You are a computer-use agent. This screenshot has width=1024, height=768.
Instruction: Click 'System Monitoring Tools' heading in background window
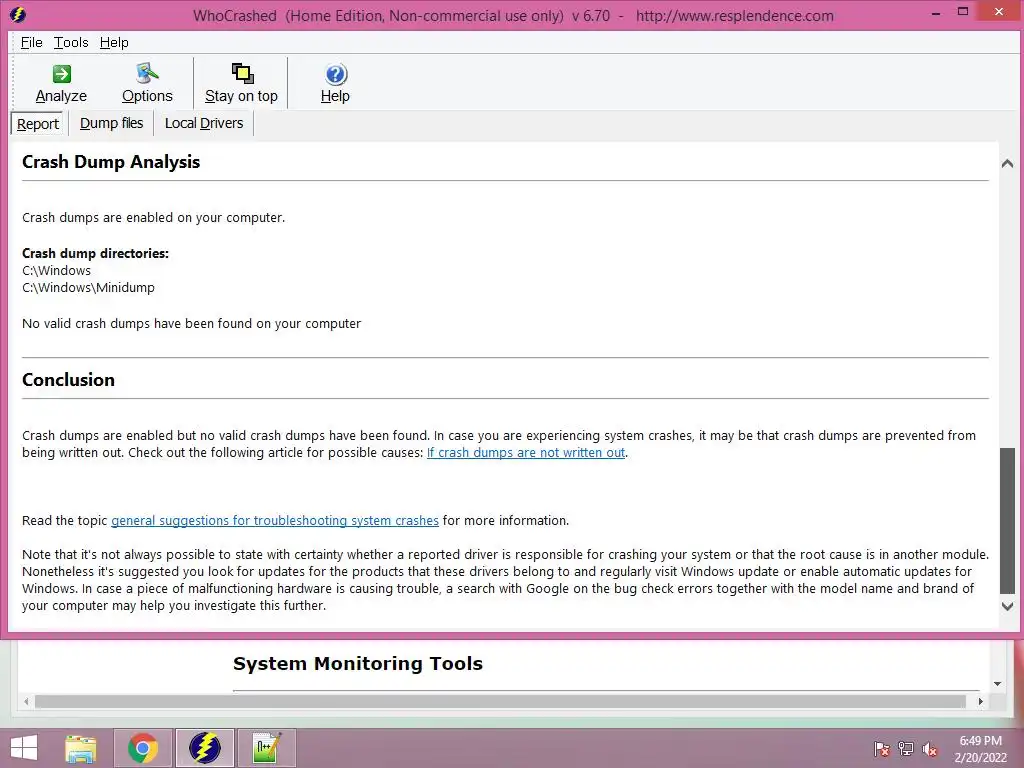tap(358, 664)
